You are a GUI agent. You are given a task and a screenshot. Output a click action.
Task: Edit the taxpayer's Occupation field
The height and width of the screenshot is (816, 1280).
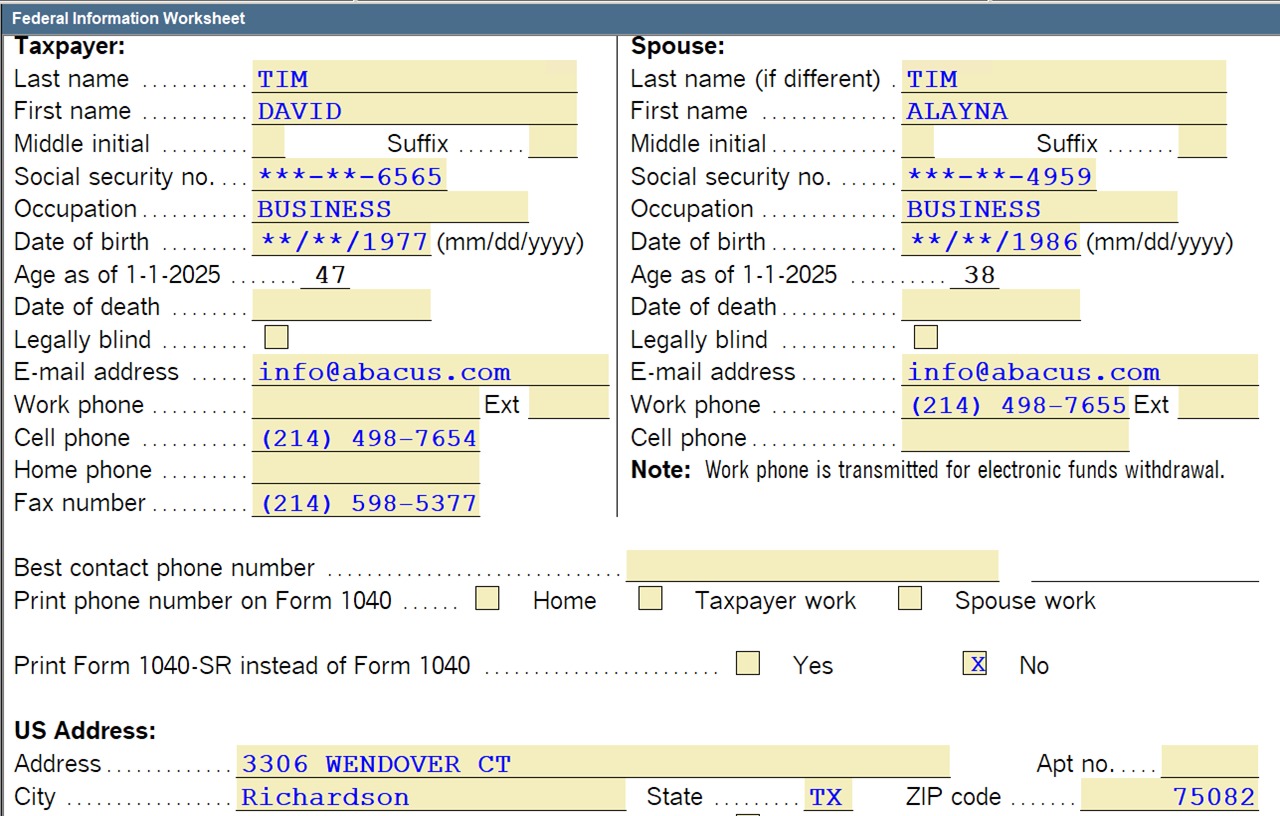pos(390,208)
